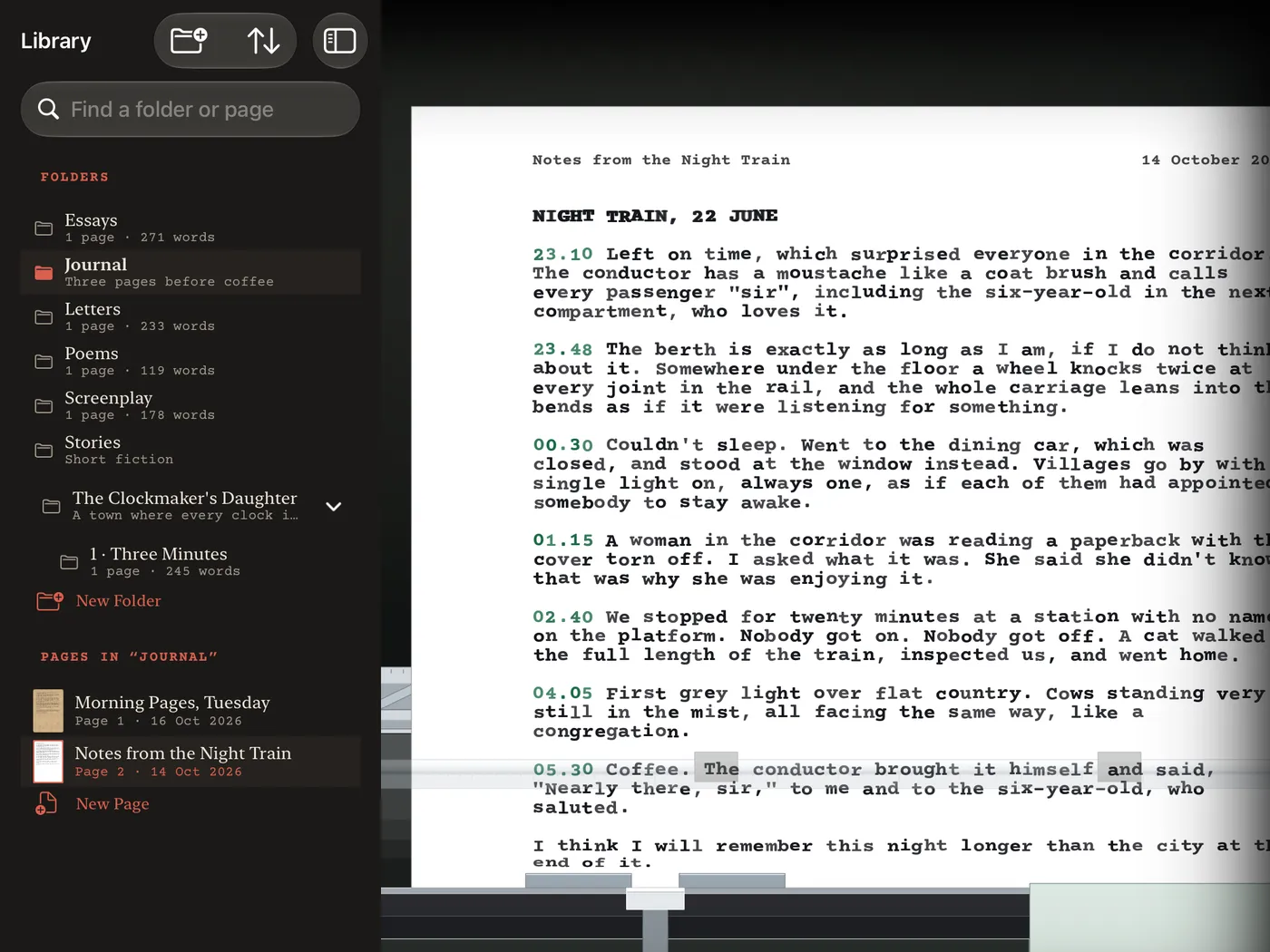1270x952 pixels.
Task: Open the Screenplay folder
Action: (190, 405)
